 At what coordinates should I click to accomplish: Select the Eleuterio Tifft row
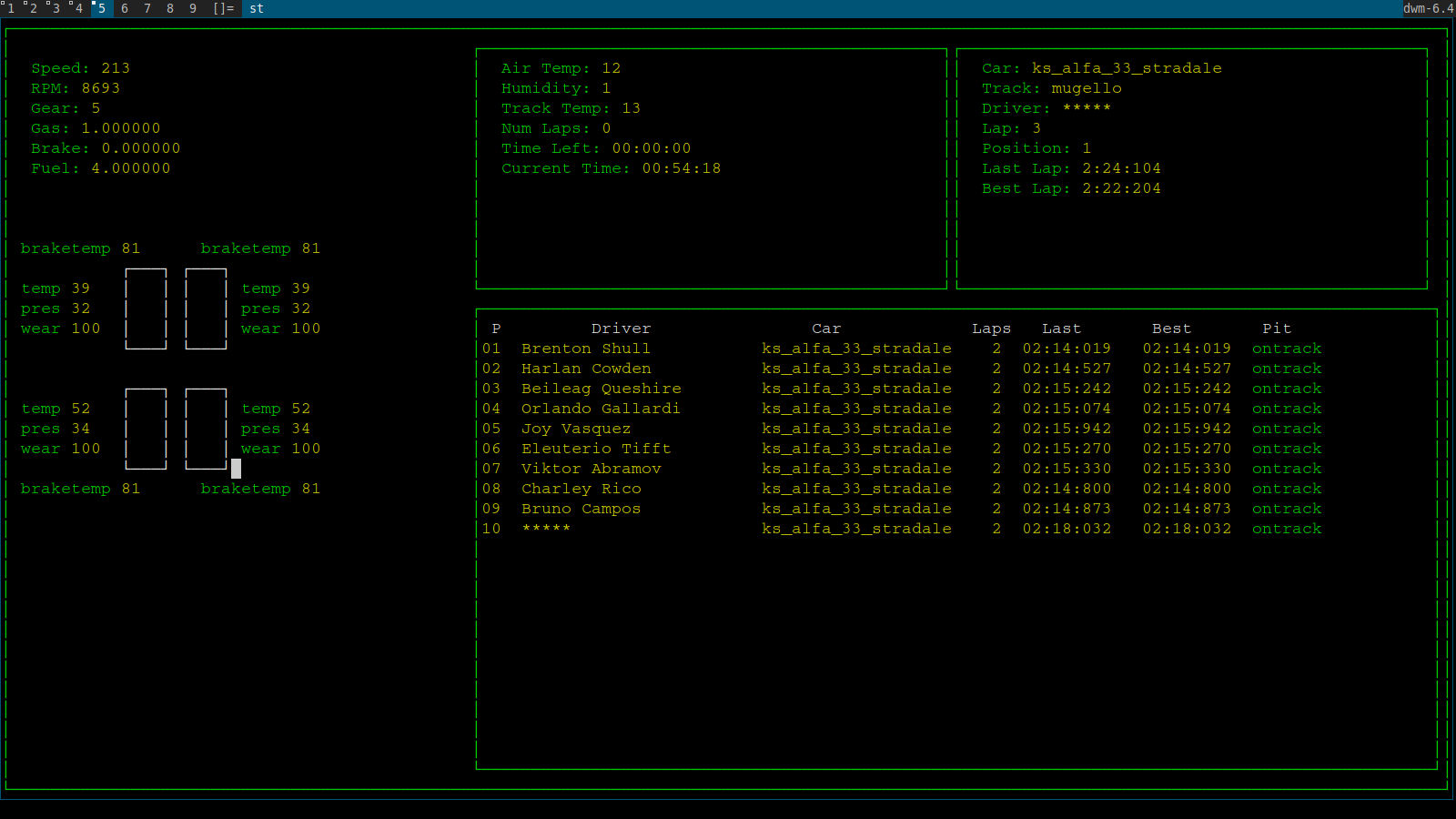(902, 449)
